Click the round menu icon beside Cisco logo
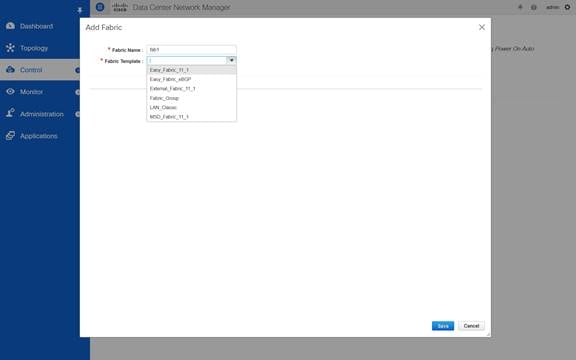Image resolution: width=576 pixels, height=360 pixels. [100, 7]
